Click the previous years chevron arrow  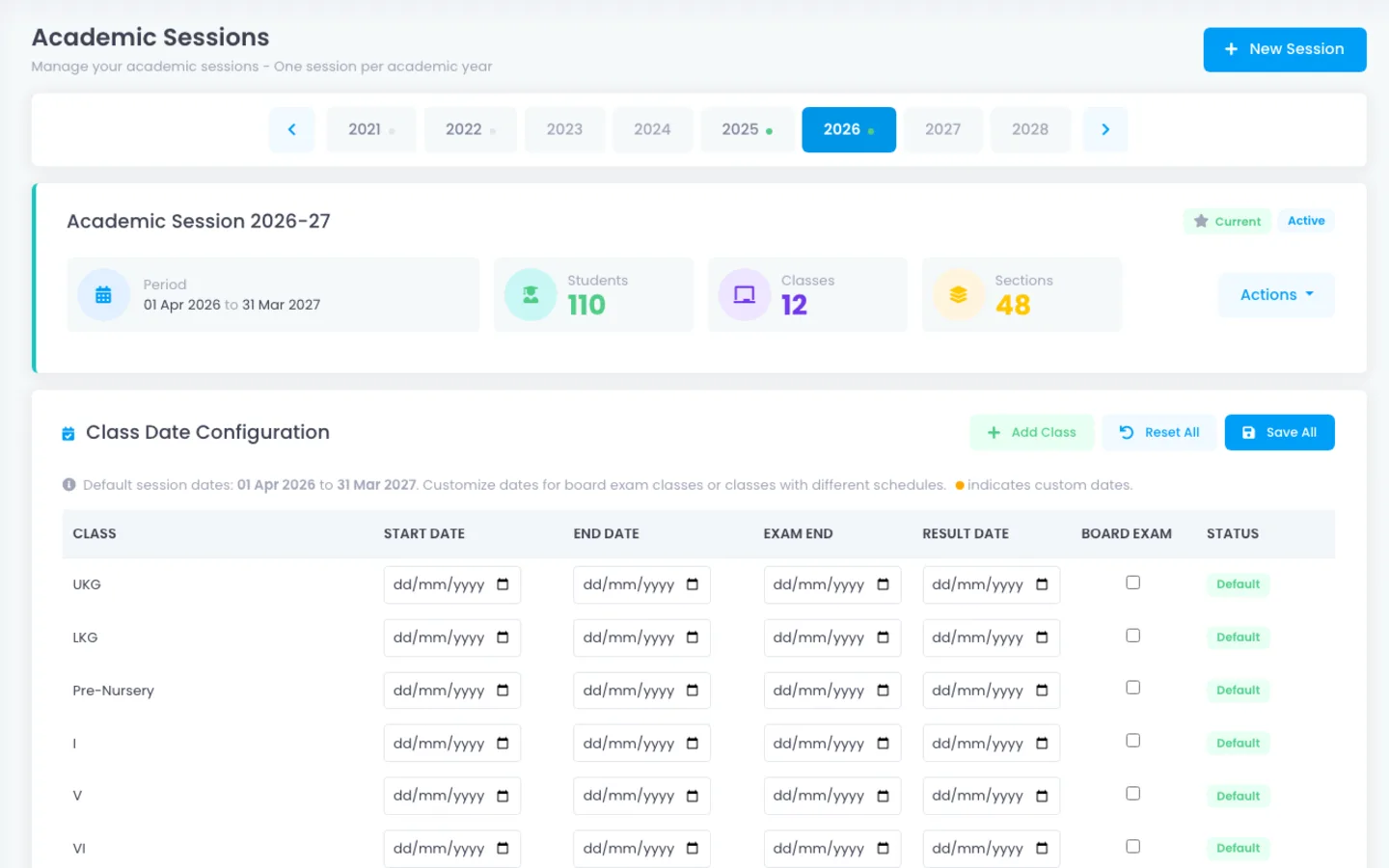[x=291, y=129]
